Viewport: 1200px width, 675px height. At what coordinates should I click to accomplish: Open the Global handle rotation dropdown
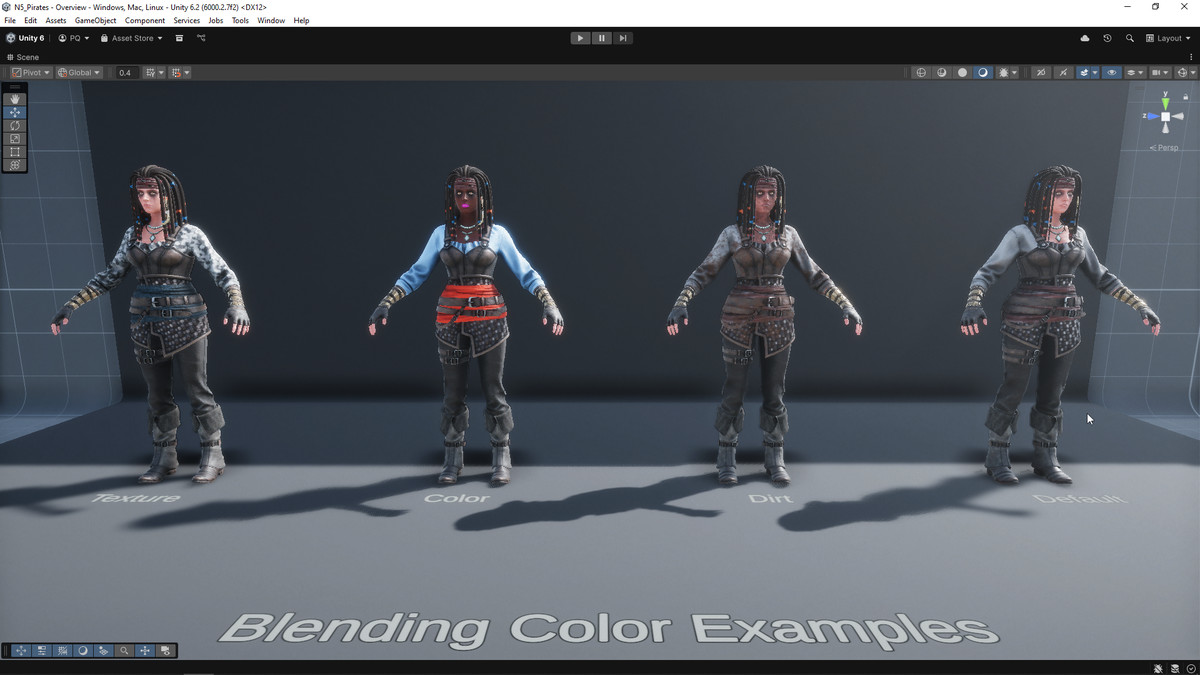tap(79, 73)
